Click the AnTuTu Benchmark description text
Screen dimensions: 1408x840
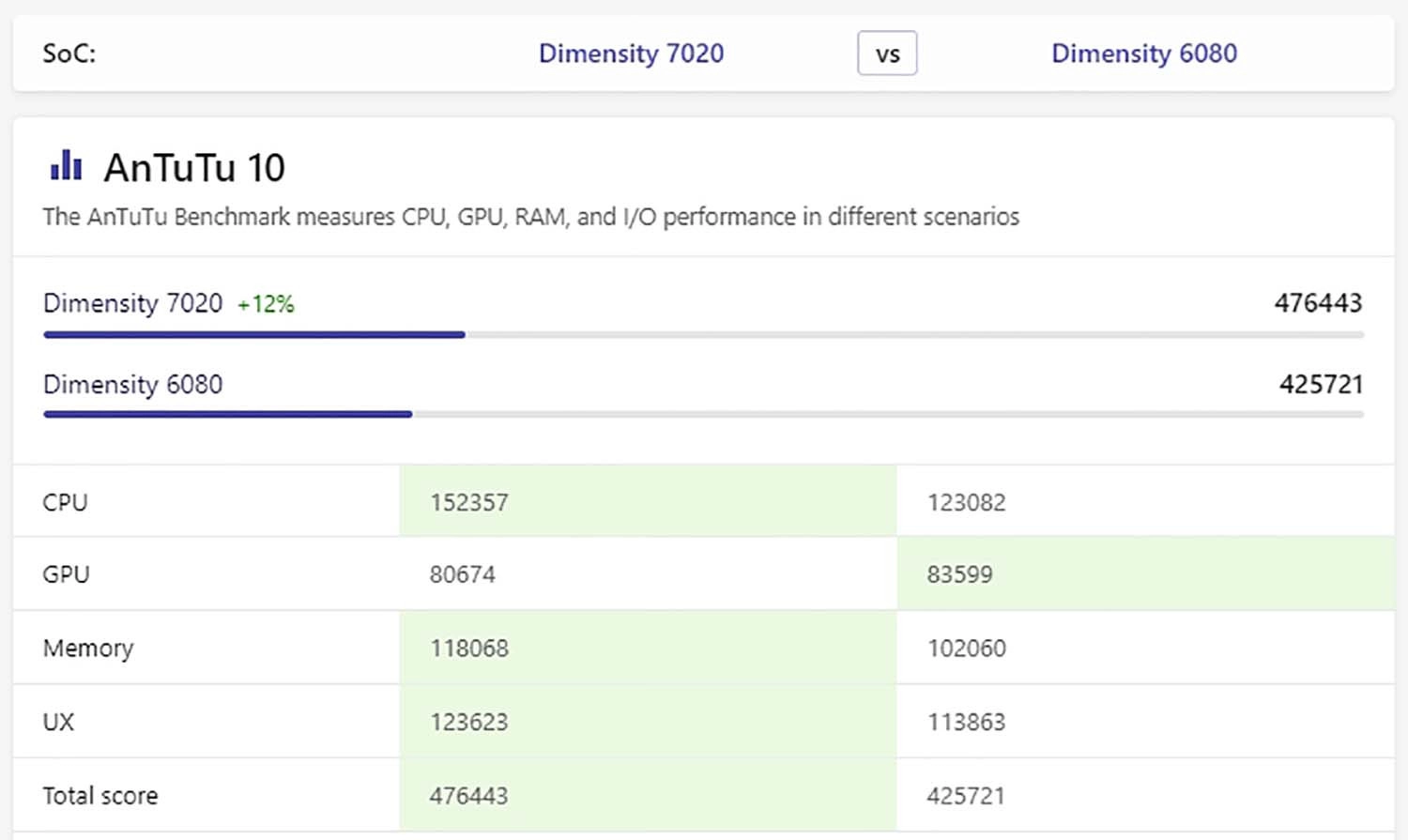point(530,217)
